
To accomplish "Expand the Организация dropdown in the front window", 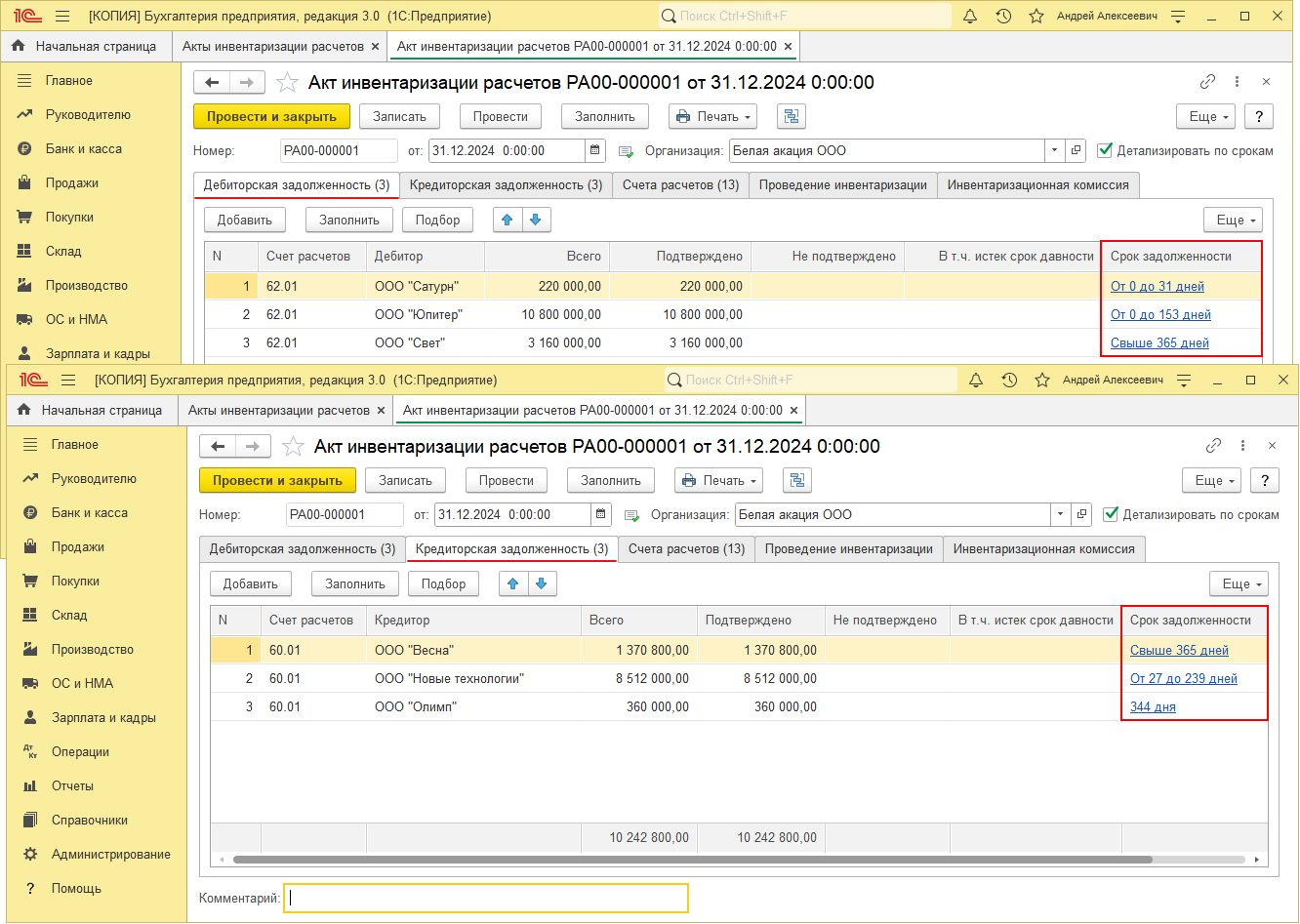I will click(1060, 514).
